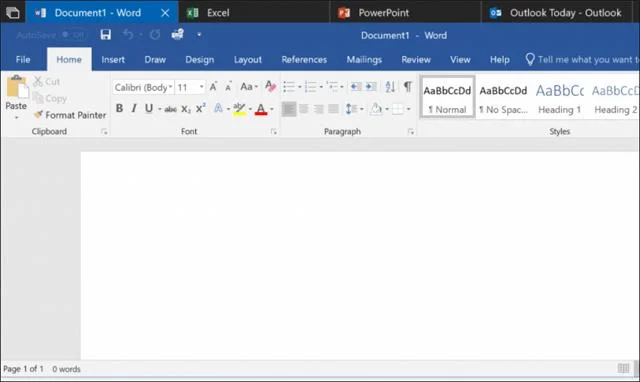Switch to the Review tab

tap(416, 60)
